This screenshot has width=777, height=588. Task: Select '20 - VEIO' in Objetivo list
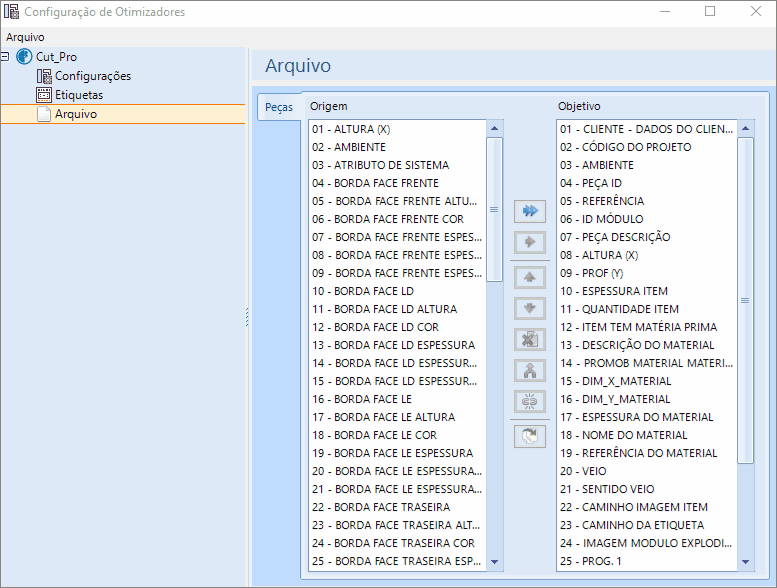[x=582, y=471]
